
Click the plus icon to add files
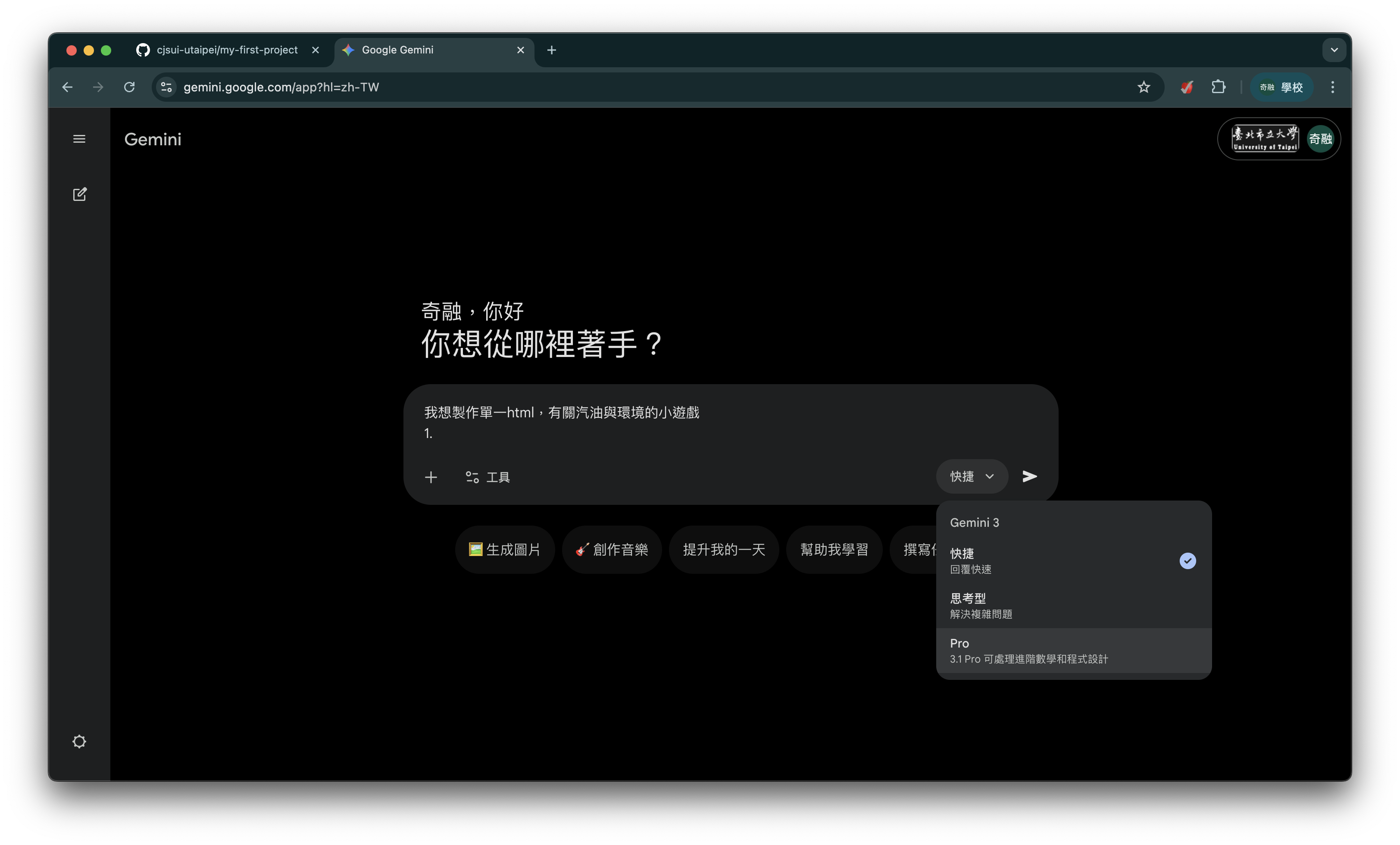pyautogui.click(x=431, y=477)
